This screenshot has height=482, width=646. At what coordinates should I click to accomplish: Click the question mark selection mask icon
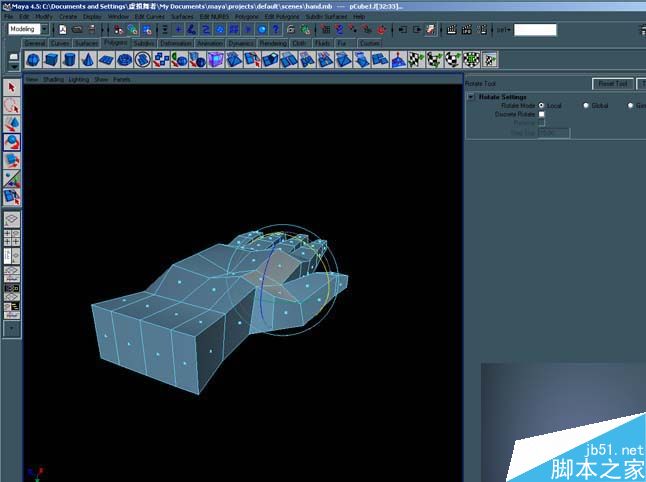coord(276,29)
